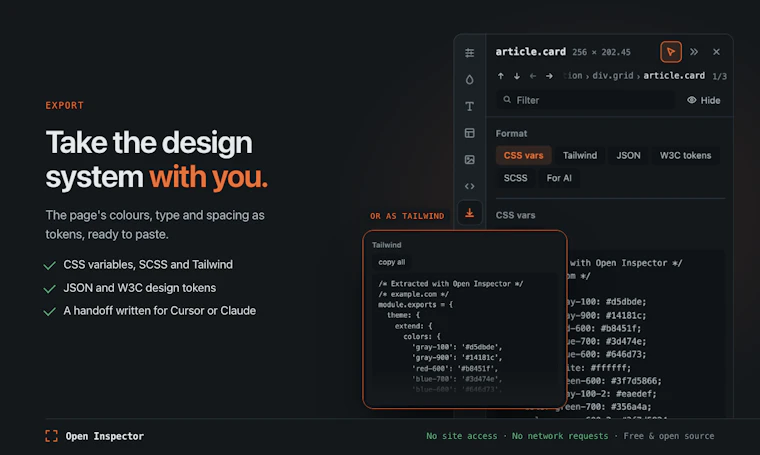Go to parent element with up arrow

(501, 76)
